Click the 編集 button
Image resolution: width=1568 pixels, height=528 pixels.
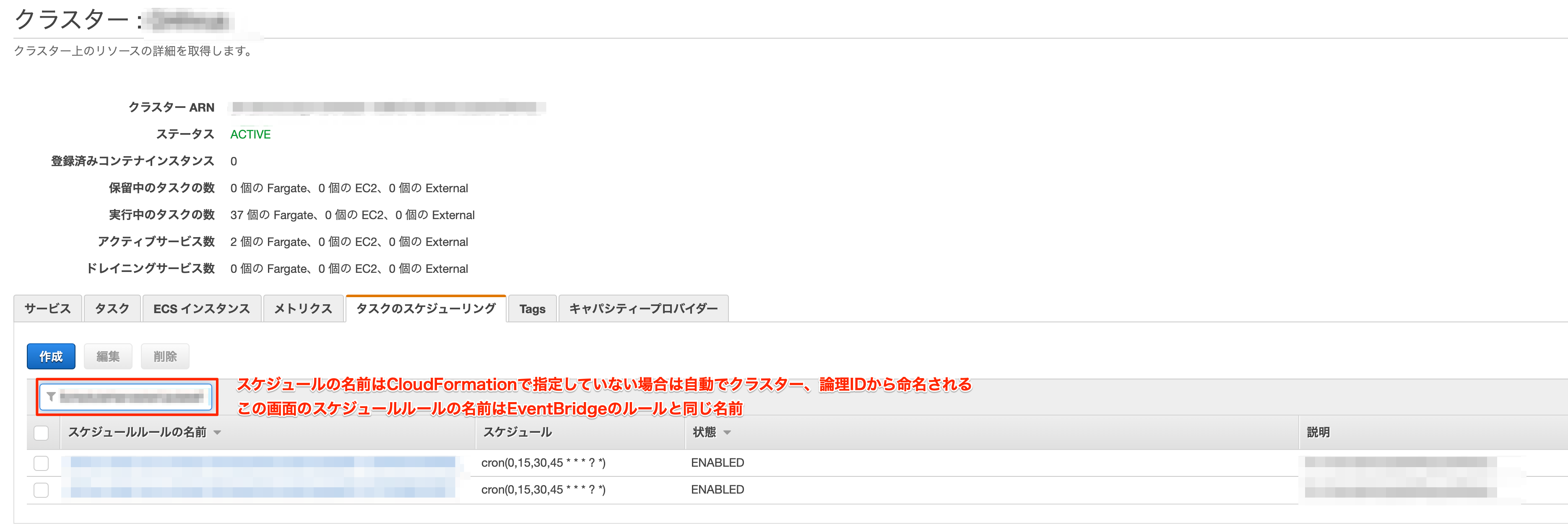tap(108, 356)
